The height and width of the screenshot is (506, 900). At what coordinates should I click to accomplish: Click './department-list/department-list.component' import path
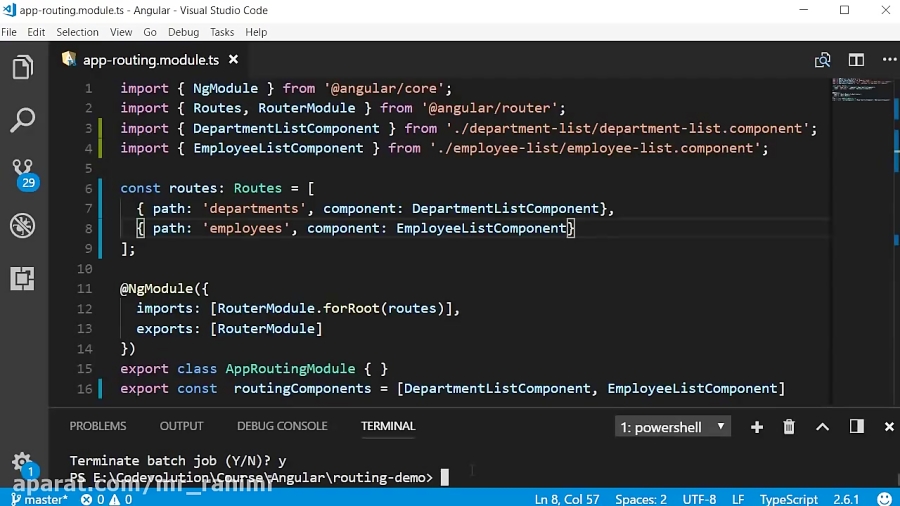(627, 128)
